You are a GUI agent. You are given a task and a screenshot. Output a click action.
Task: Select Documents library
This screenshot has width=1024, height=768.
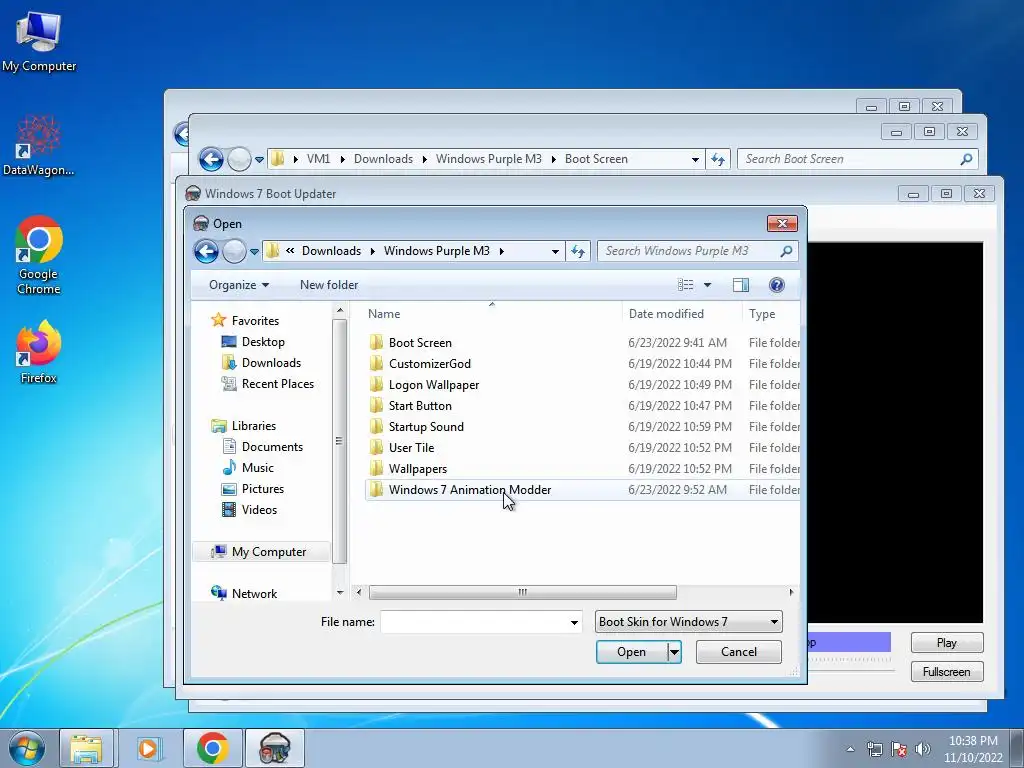coord(272,447)
